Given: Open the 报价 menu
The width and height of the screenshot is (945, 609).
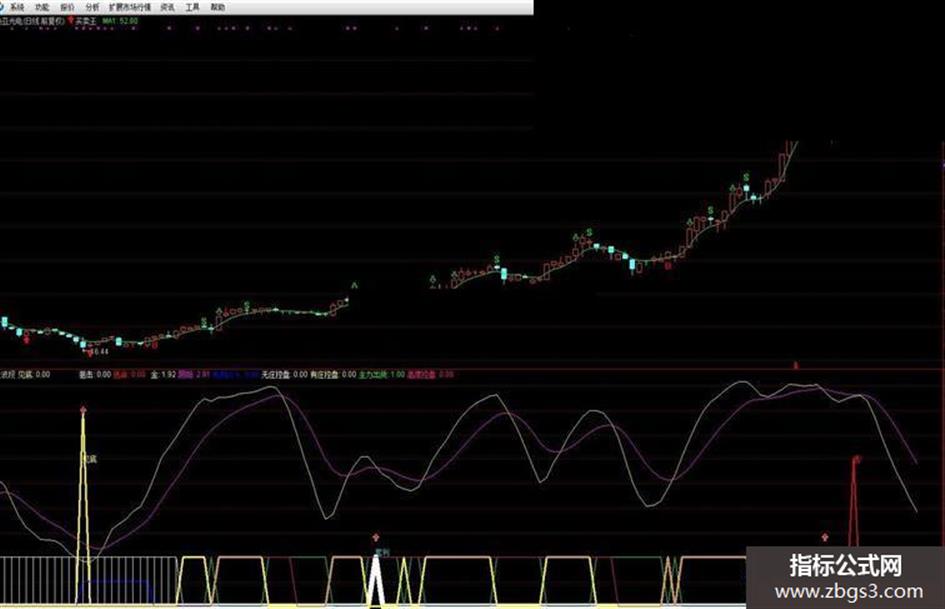Looking at the screenshot, I should tap(68, 7).
